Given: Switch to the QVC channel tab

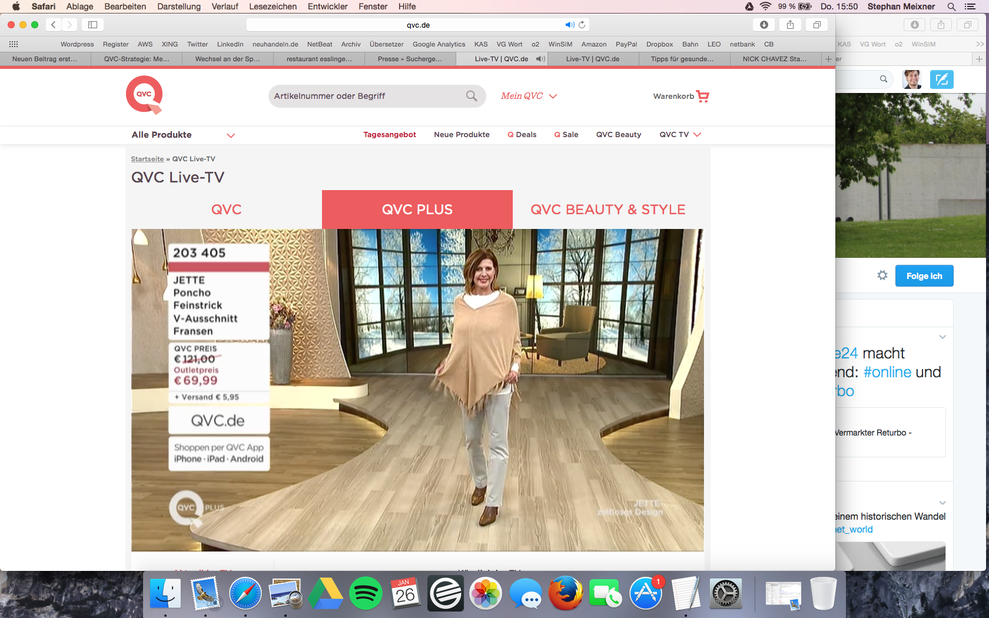Looking at the screenshot, I should (x=226, y=209).
